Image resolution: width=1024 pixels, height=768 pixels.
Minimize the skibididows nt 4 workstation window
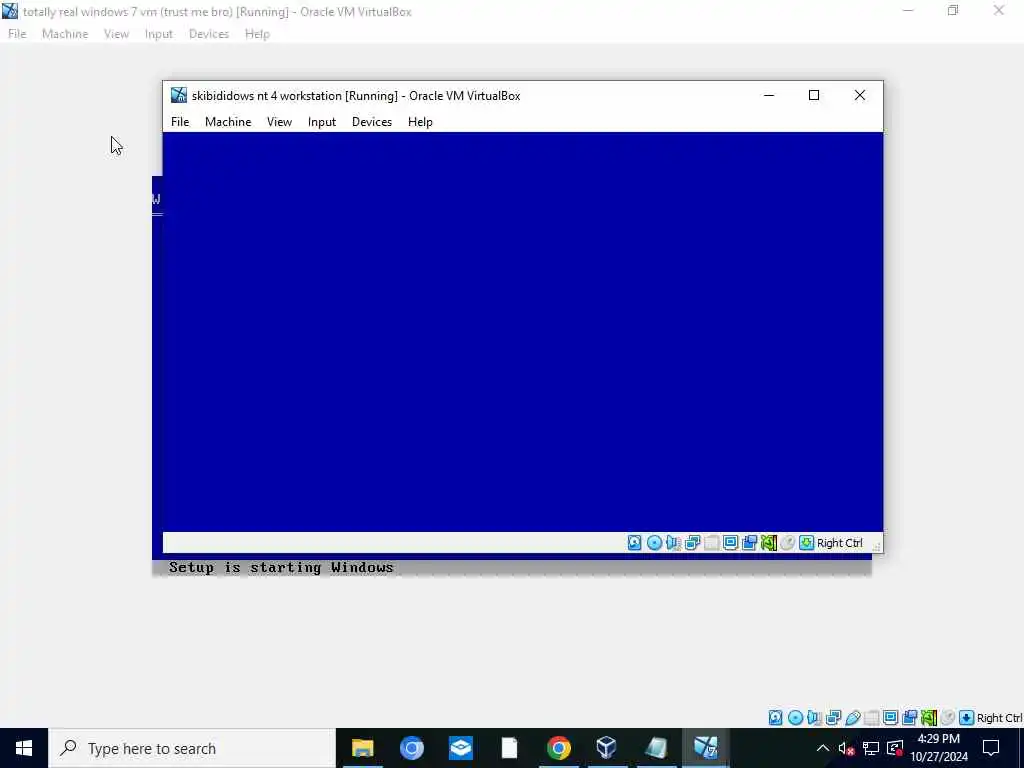tap(769, 95)
